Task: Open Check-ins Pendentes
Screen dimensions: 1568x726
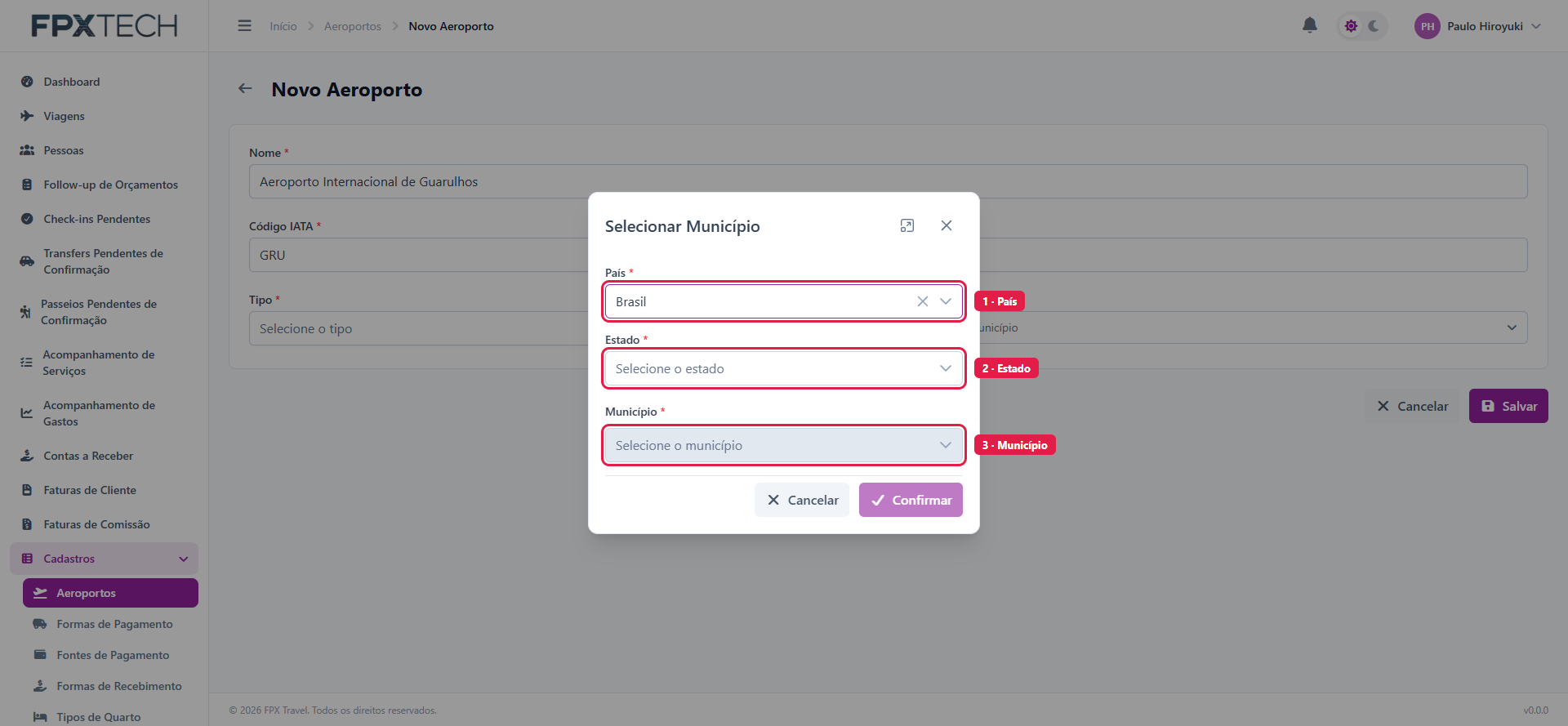Action: (104, 219)
